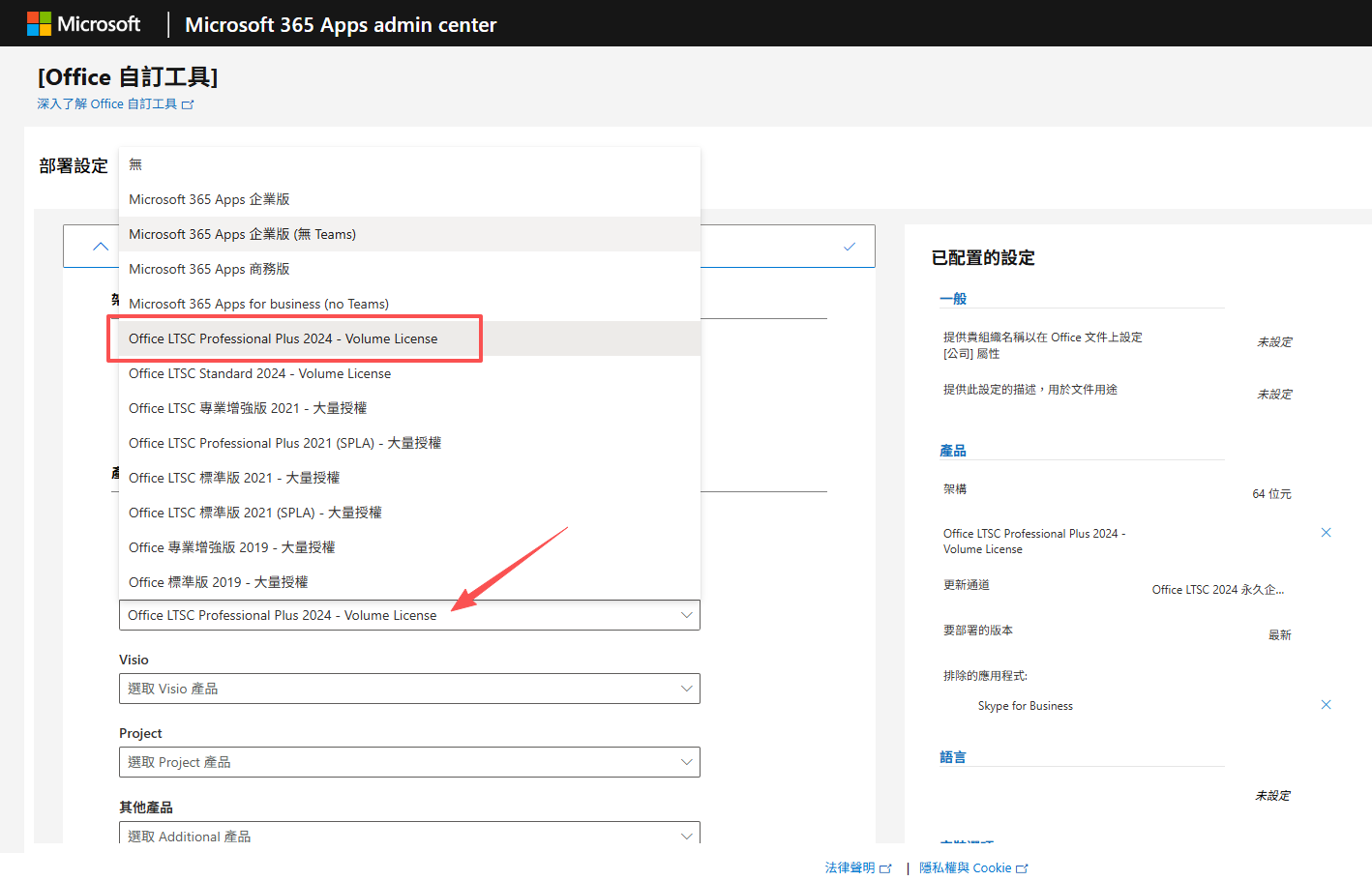The height and width of the screenshot is (881, 1372).
Task: Open the 選取 Visio 產品 dropdown
Action: 409,689
